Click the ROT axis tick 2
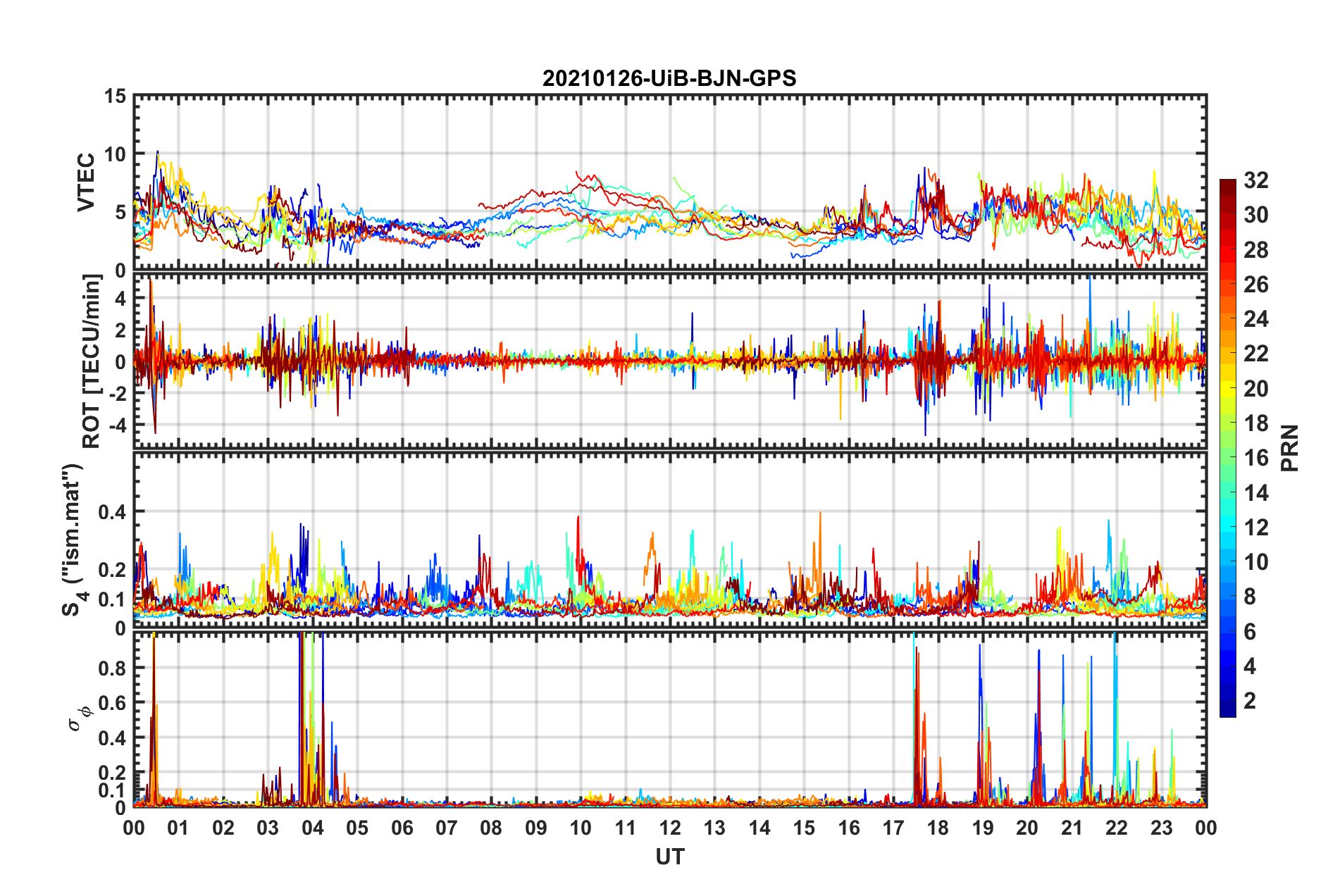1340x896 pixels. 120,330
